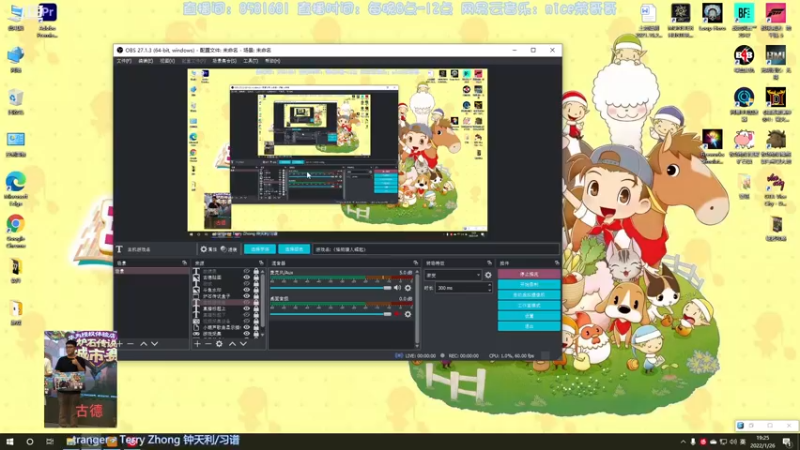
Task: Click the Windows Start button
Action: click(x=9, y=442)
